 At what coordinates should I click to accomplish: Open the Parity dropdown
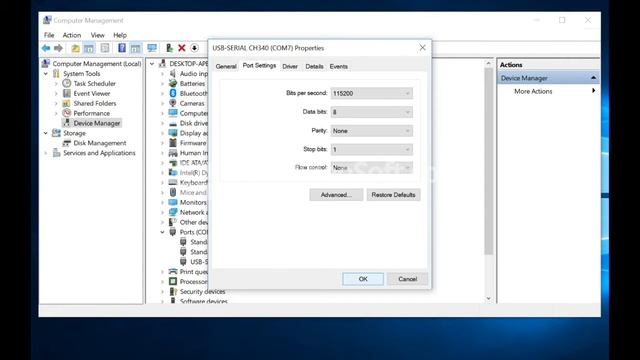(371, 131)
